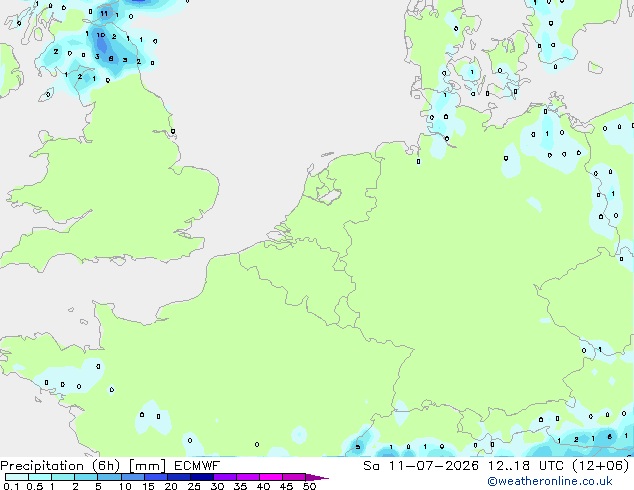Click the "11" precipitation value over Scotland
This screenshot has width=634, height=490.
point(104,13)
